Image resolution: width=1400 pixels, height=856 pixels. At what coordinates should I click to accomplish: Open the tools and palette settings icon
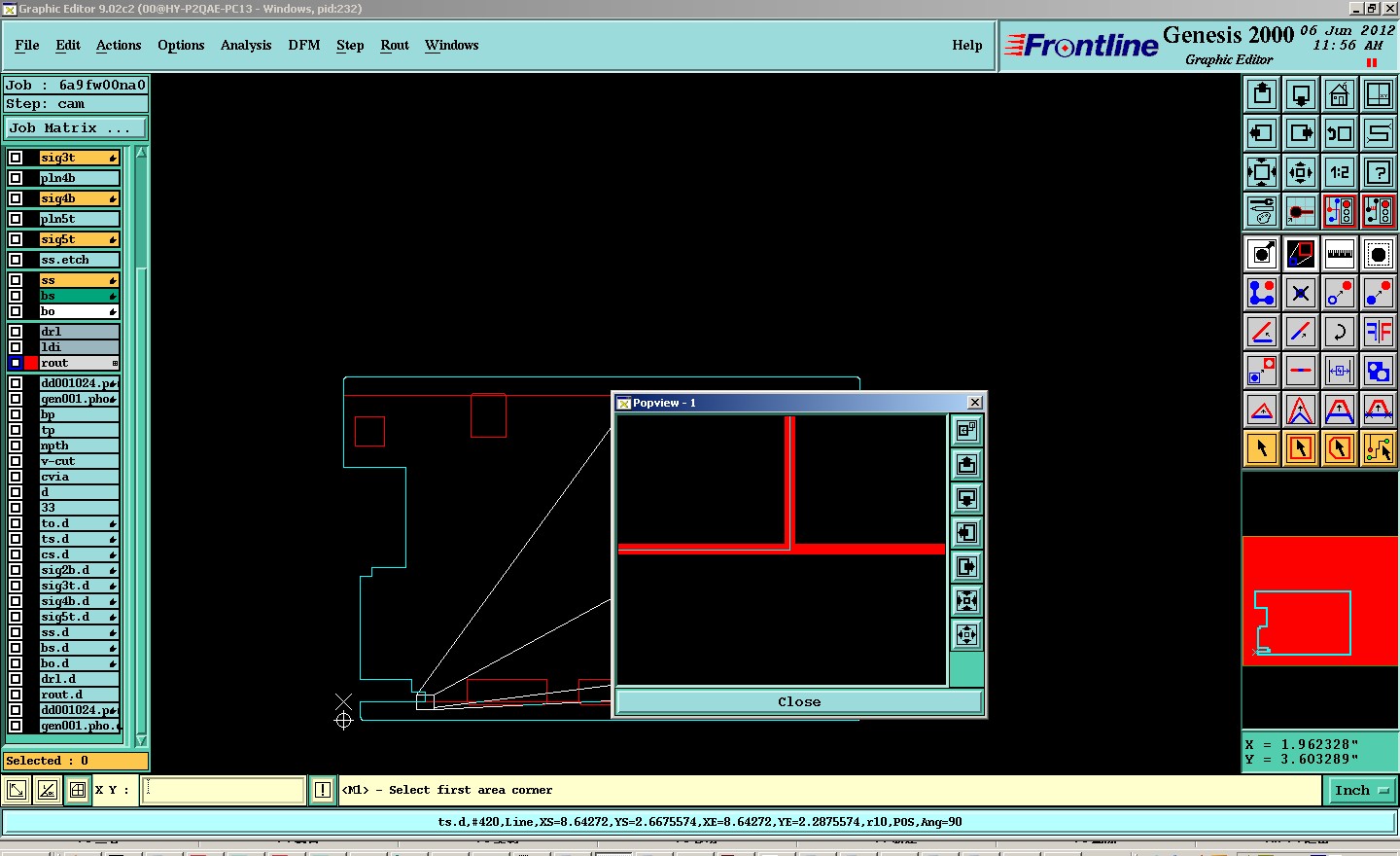click(x=1262, y=211)
